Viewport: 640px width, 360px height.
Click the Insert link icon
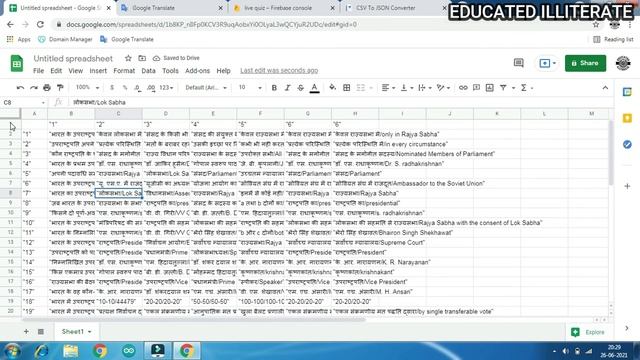coord(463,88)
